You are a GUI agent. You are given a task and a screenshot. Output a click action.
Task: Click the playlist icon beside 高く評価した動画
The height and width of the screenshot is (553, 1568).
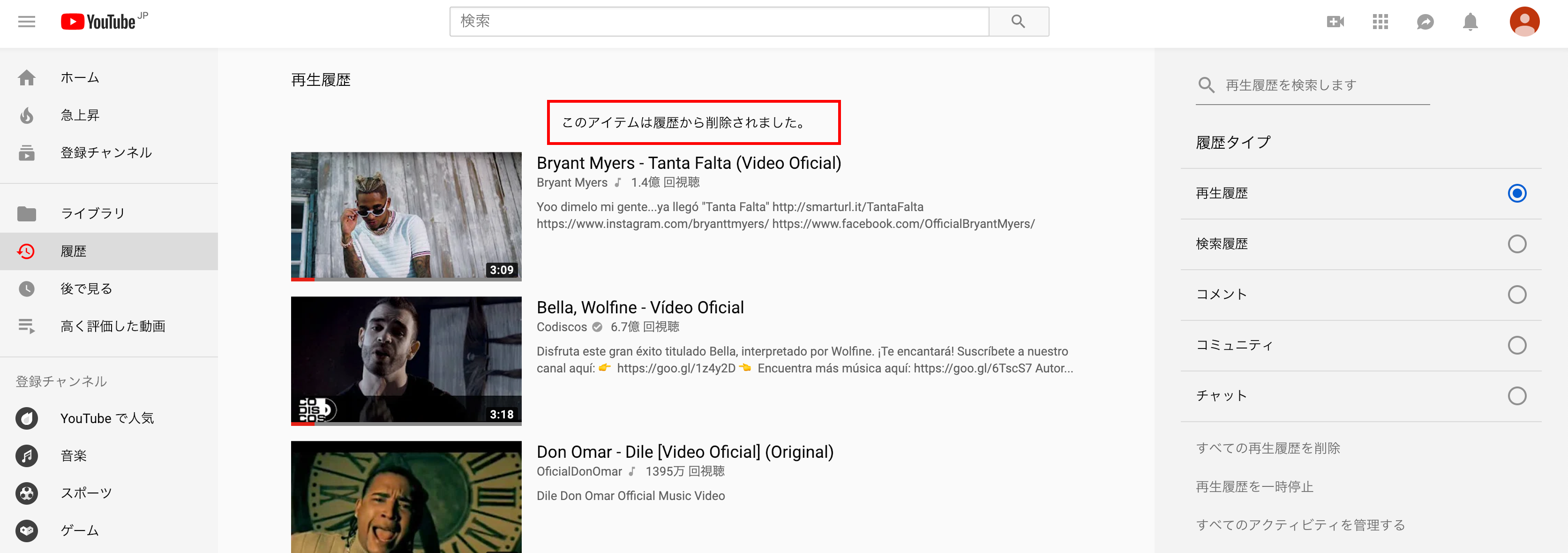(27, 326)
